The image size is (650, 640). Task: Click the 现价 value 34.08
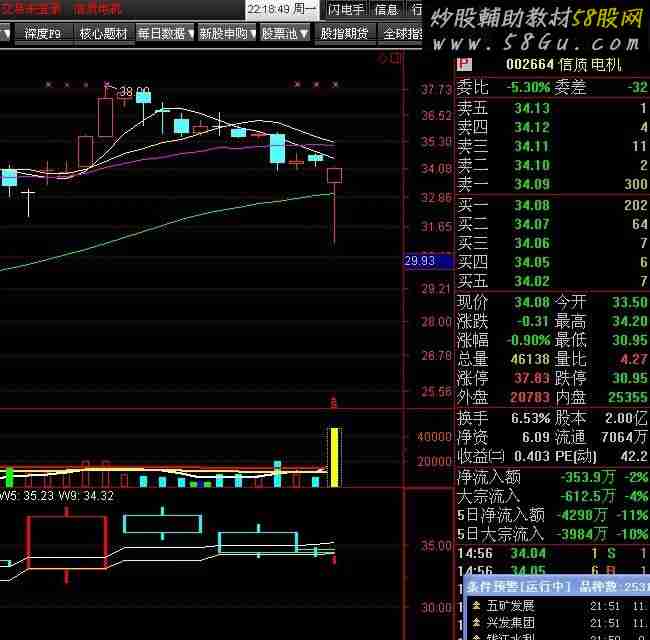click(x=532, y=302)
